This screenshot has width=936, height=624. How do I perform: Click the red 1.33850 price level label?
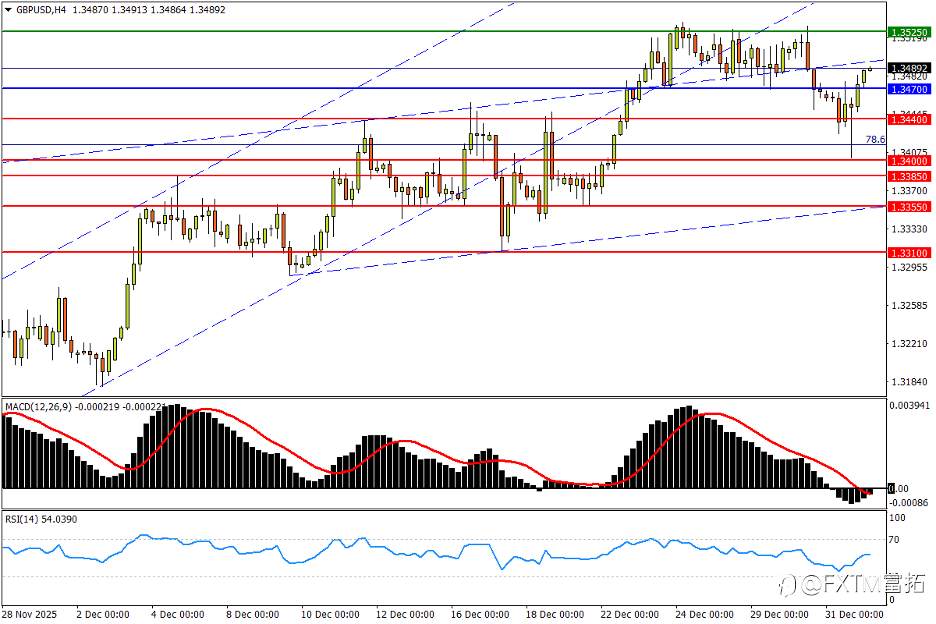(x=909, y=177)
